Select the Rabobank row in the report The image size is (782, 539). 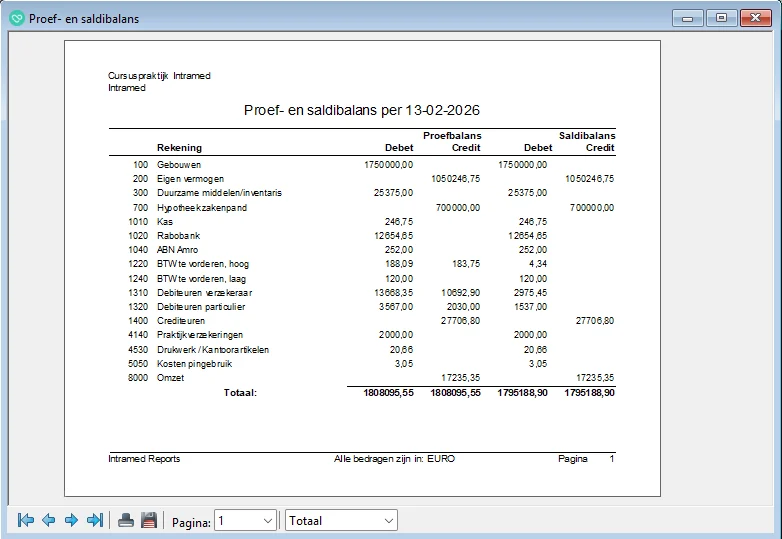(x=177, y=235)
